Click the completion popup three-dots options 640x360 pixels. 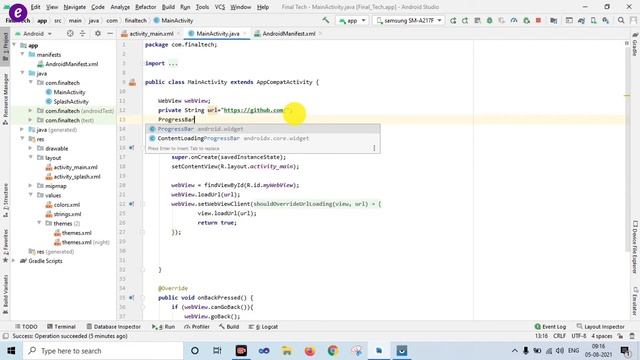(x=374, y=148)
